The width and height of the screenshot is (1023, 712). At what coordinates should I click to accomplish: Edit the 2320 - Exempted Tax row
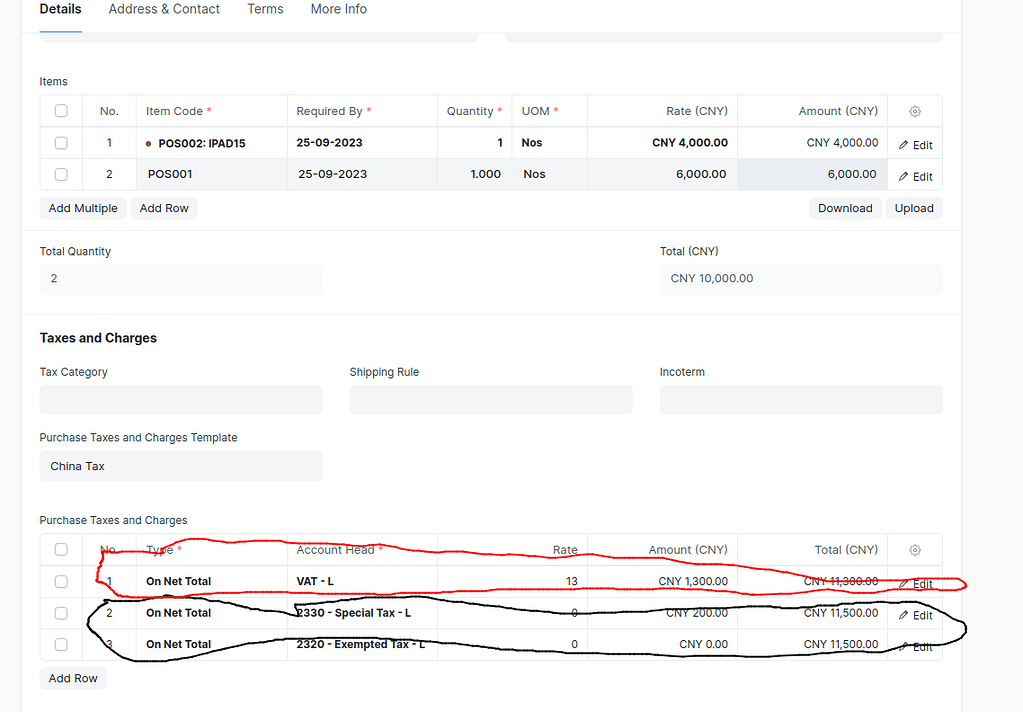[915, 646]
